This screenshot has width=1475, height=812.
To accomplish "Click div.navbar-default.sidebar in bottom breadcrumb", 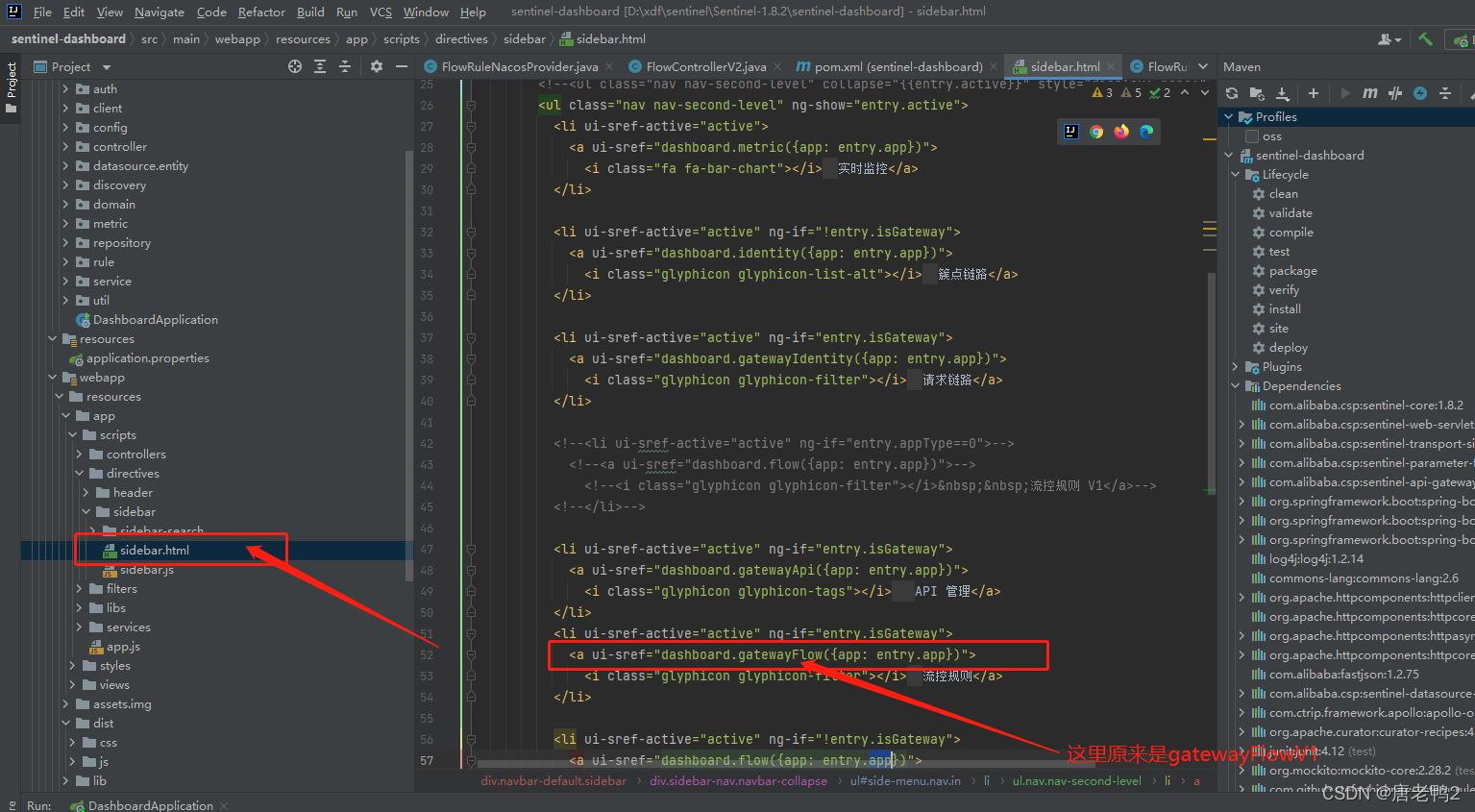I will coord(553,781).
